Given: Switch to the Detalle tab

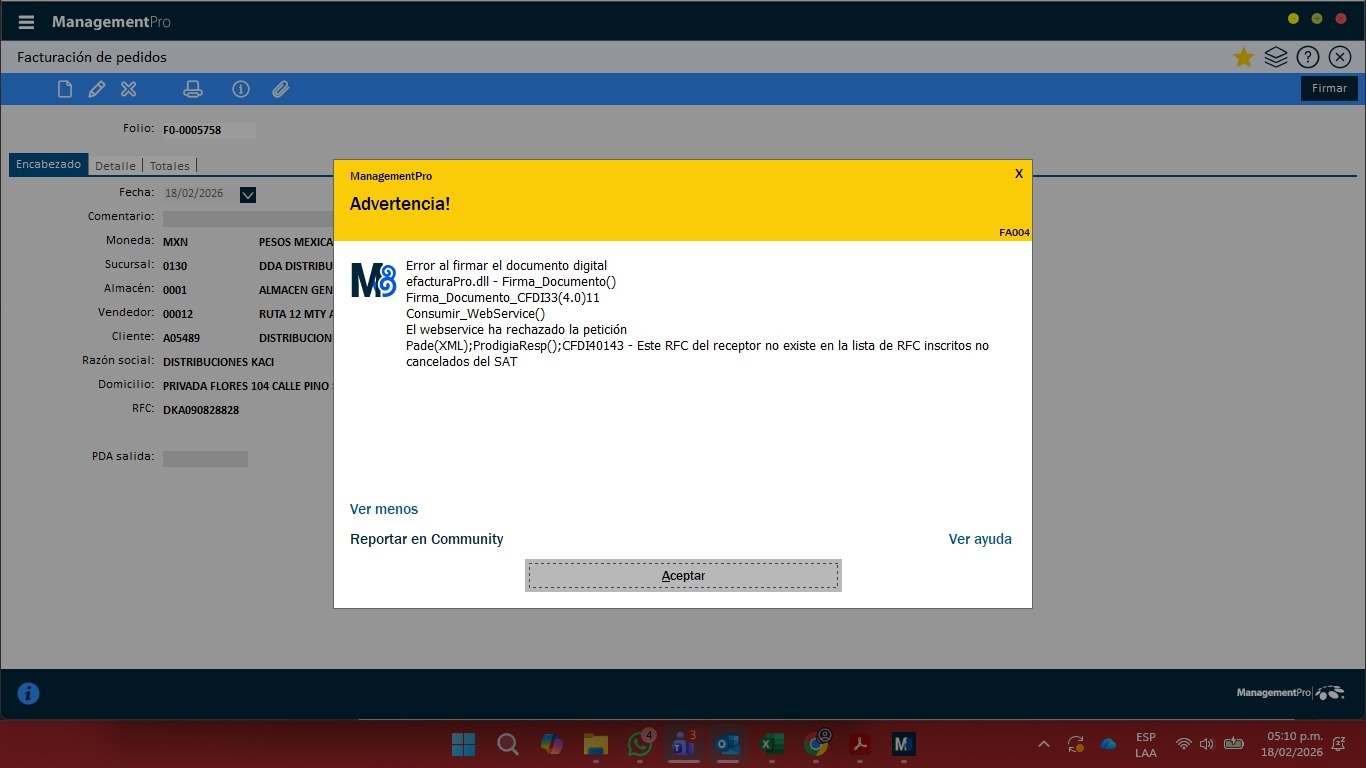Looking at the screenshot, I should point(115,166).
